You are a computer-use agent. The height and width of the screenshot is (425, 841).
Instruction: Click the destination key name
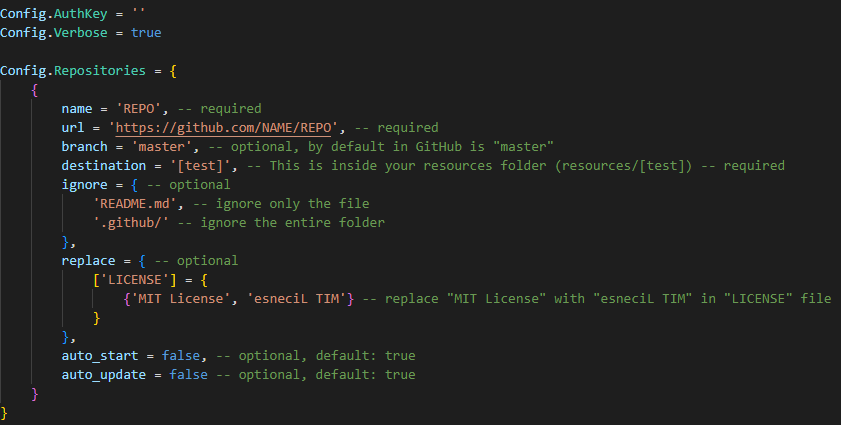point(104,165)
